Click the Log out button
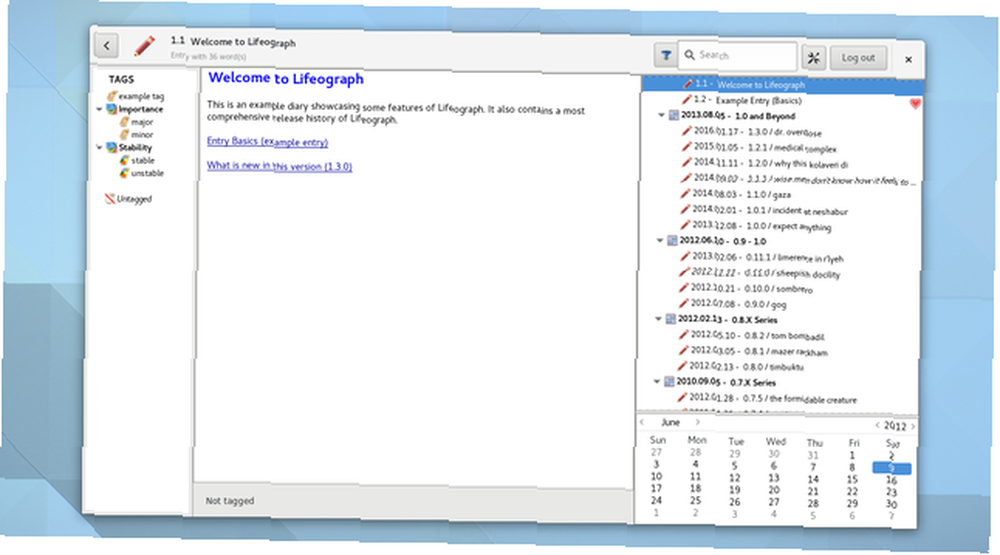This screenshot has width=1000, height=555. point(858,58)
